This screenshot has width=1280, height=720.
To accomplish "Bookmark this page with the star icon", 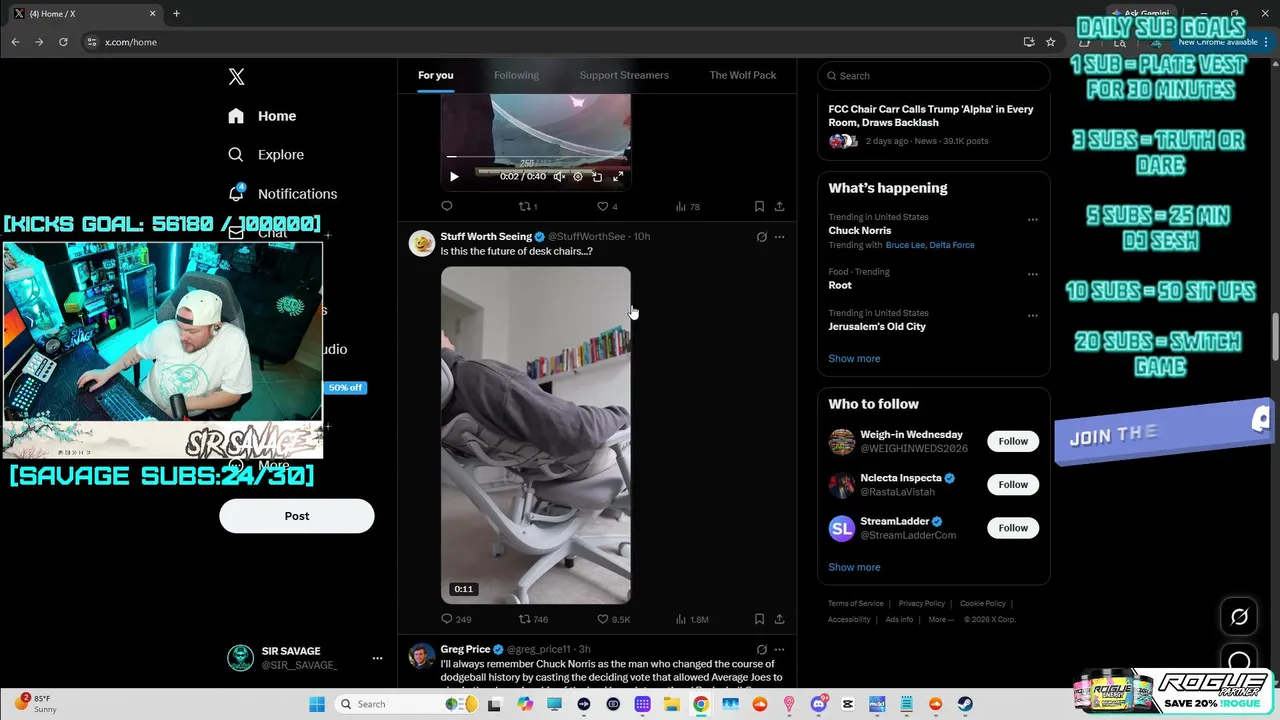I will [x=1050, y=42].
